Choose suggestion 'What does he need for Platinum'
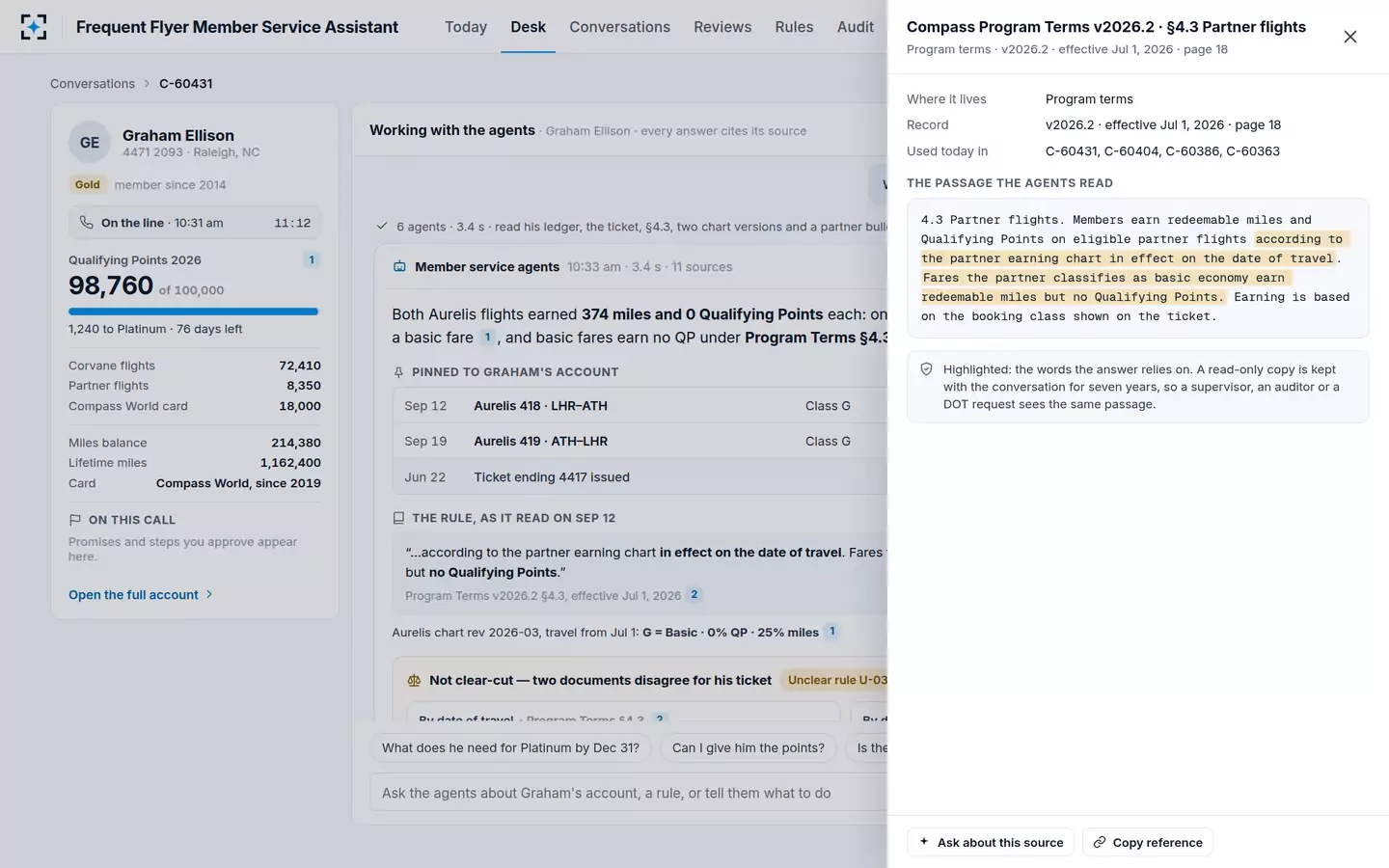Screen dimensions: 1389x868 pos(510,747)
